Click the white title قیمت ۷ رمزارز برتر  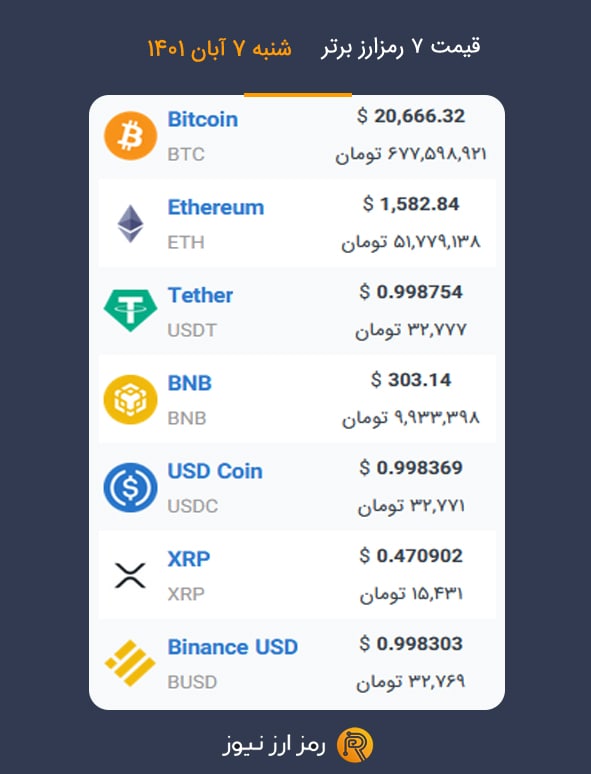click(400, 47)
